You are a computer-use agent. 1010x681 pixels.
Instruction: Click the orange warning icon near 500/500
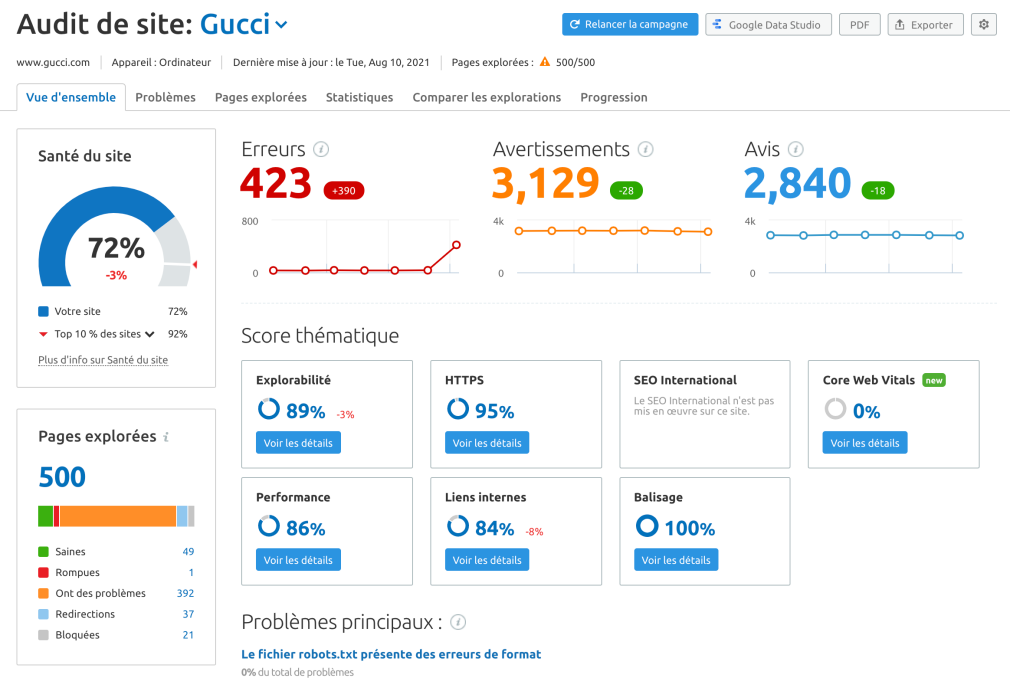pos(545,62)
